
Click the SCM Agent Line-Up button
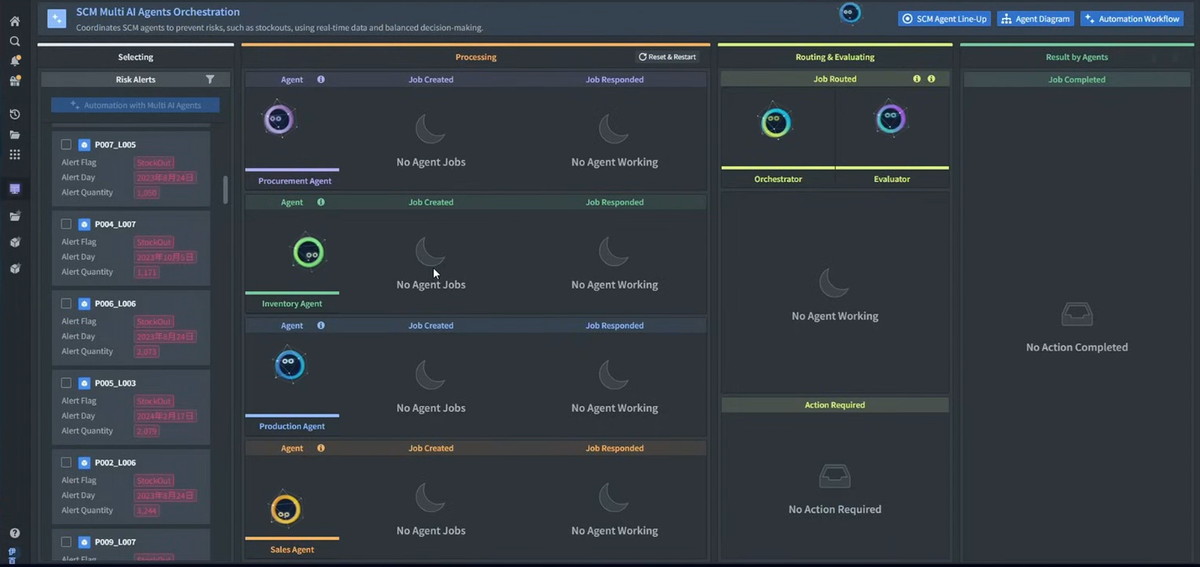pyautogui.click(x=945, y=18)
